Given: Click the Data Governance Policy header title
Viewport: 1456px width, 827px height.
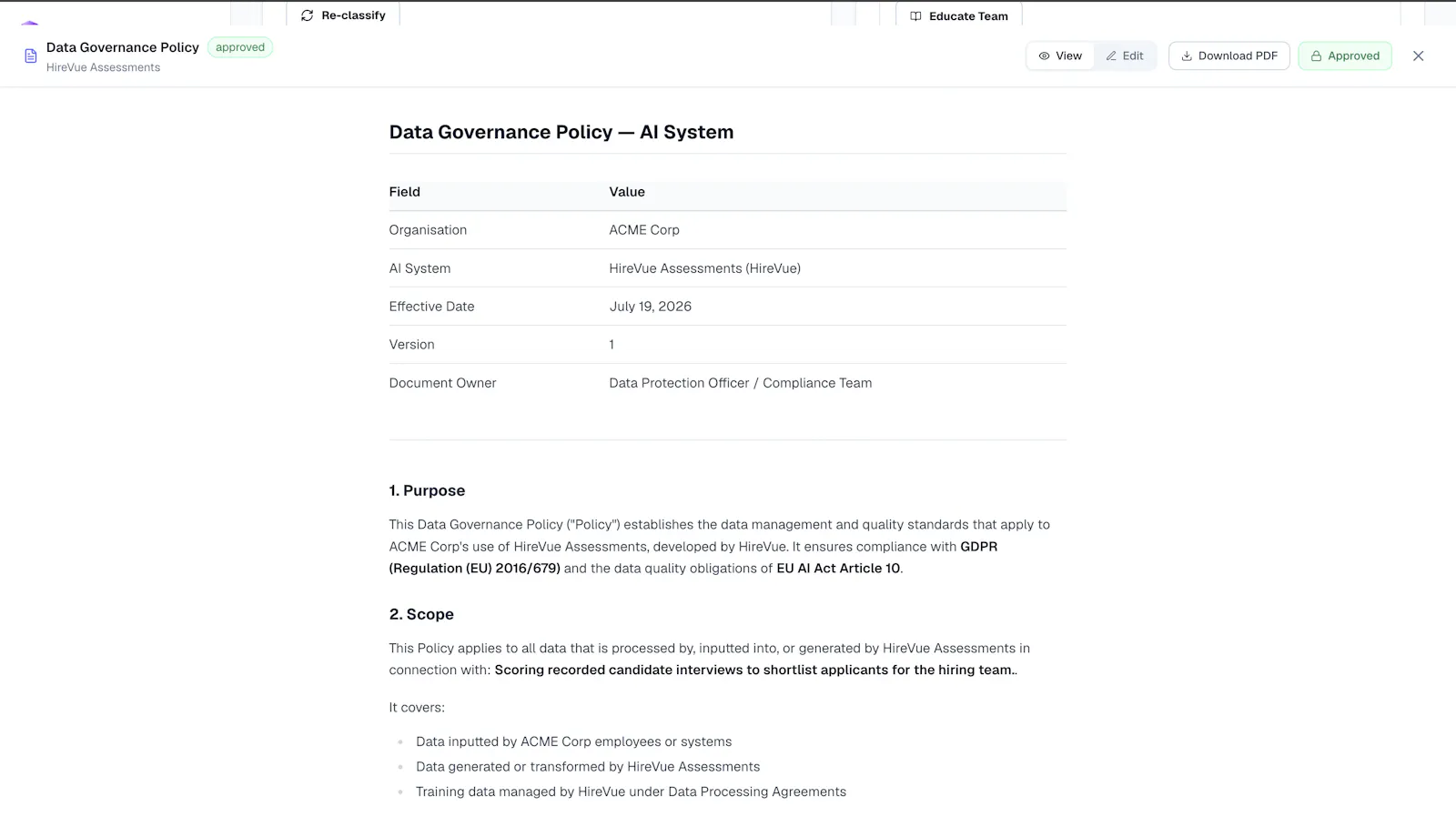Looking at the screenshot, I should click(x=123, y=47).
